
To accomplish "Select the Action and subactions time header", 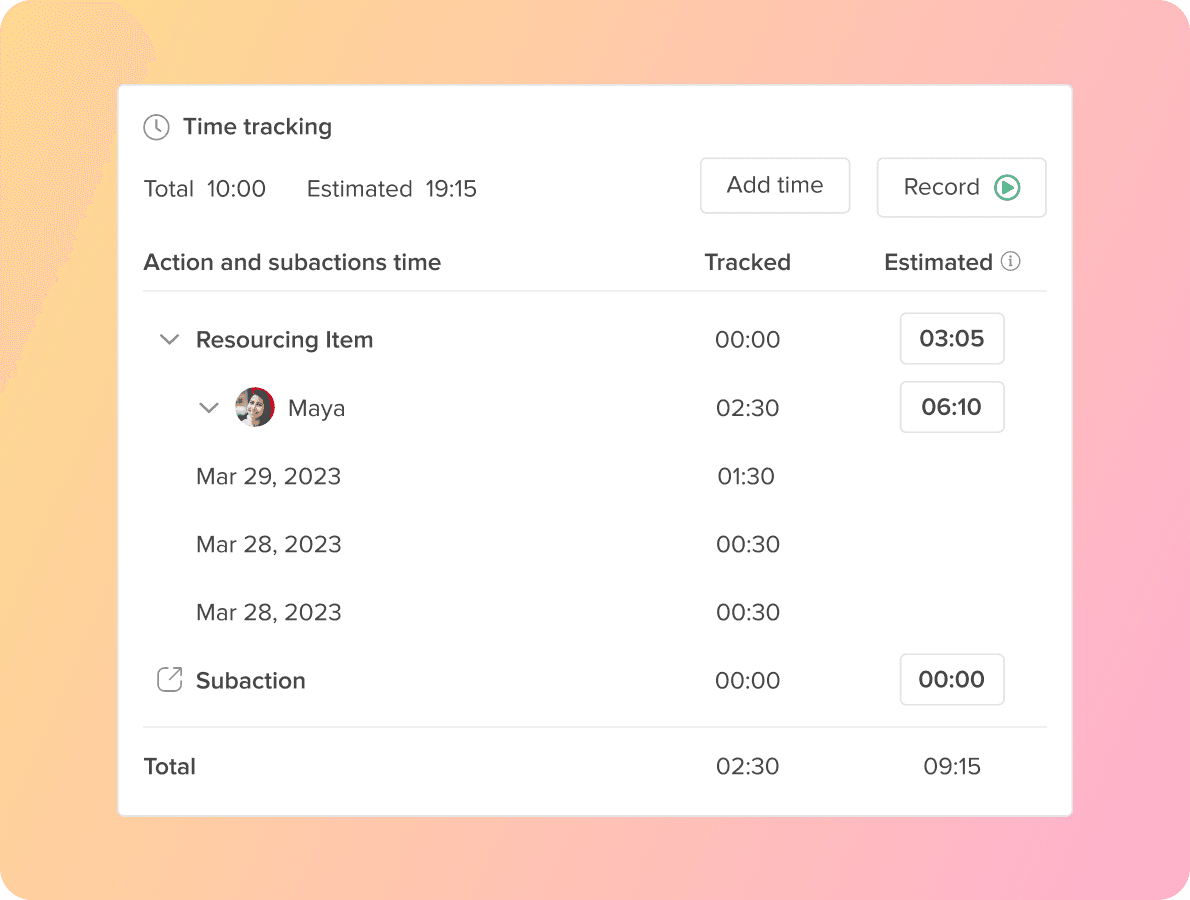I will point(293,261).
